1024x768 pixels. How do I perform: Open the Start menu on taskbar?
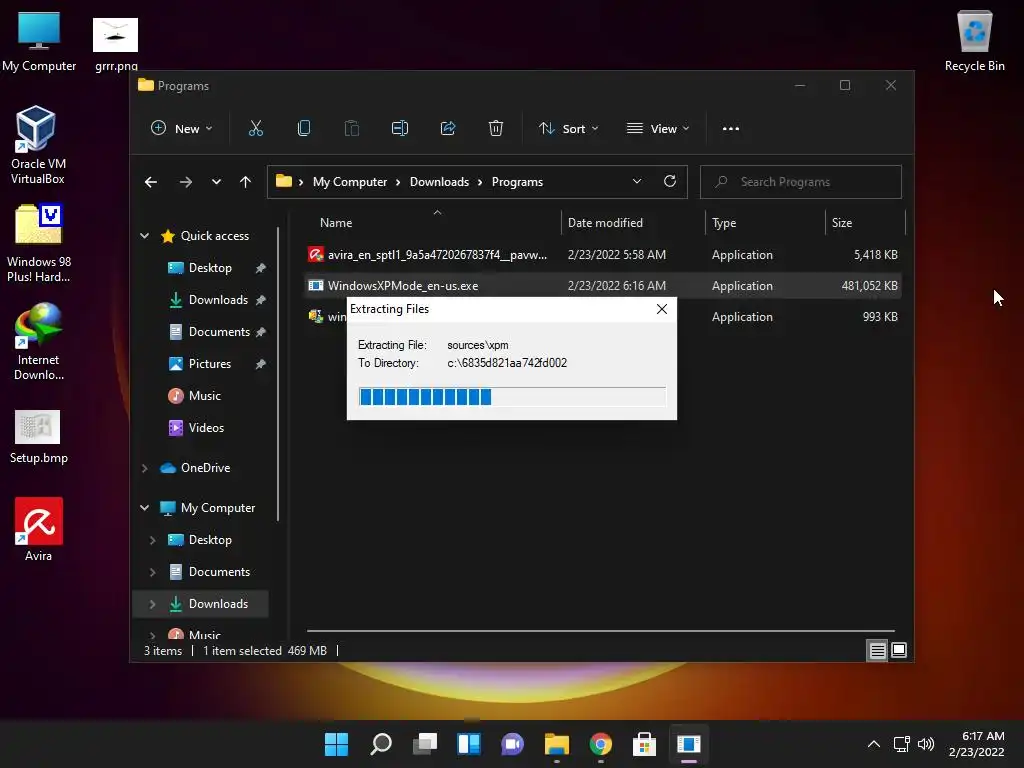(x=336, y=744)
